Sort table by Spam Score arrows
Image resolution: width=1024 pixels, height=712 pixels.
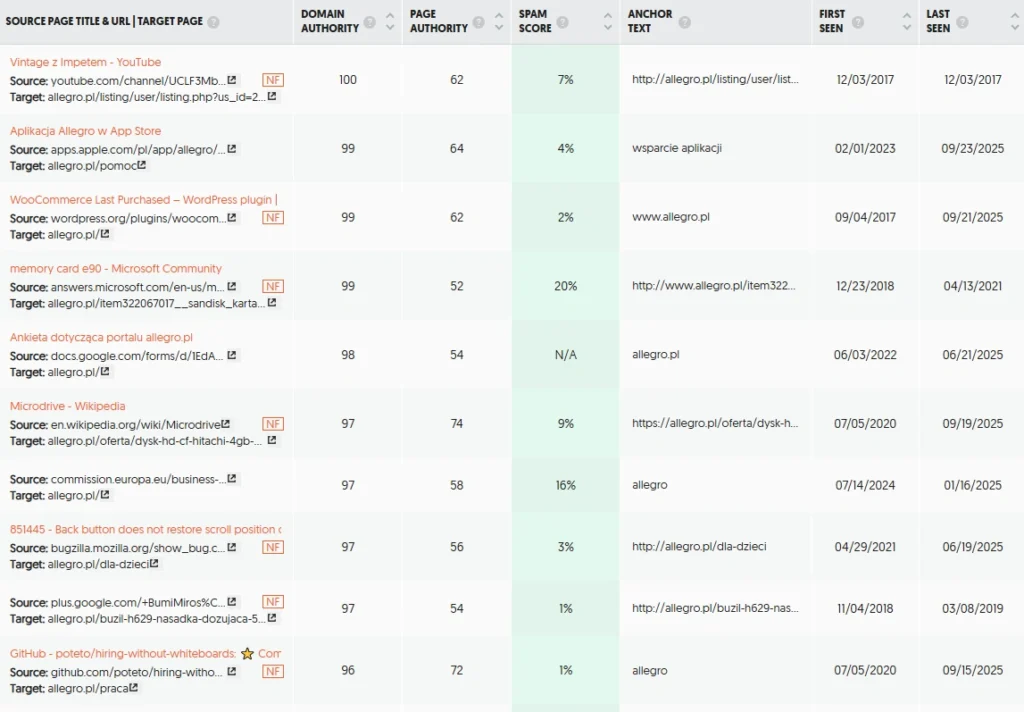tap(606, 22)
